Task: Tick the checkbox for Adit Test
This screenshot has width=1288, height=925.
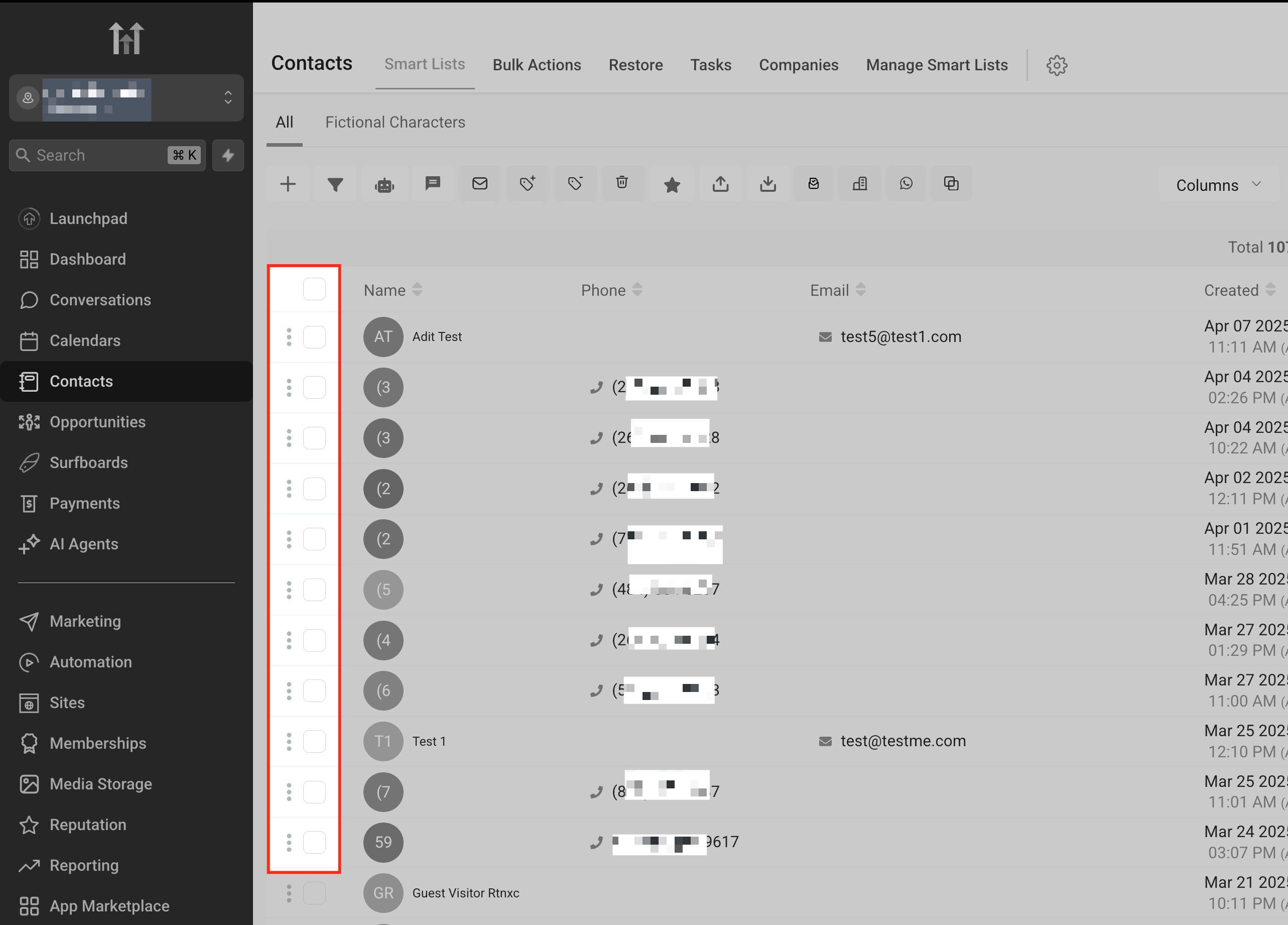Action: pyautogui.click(x=314, y=337)
